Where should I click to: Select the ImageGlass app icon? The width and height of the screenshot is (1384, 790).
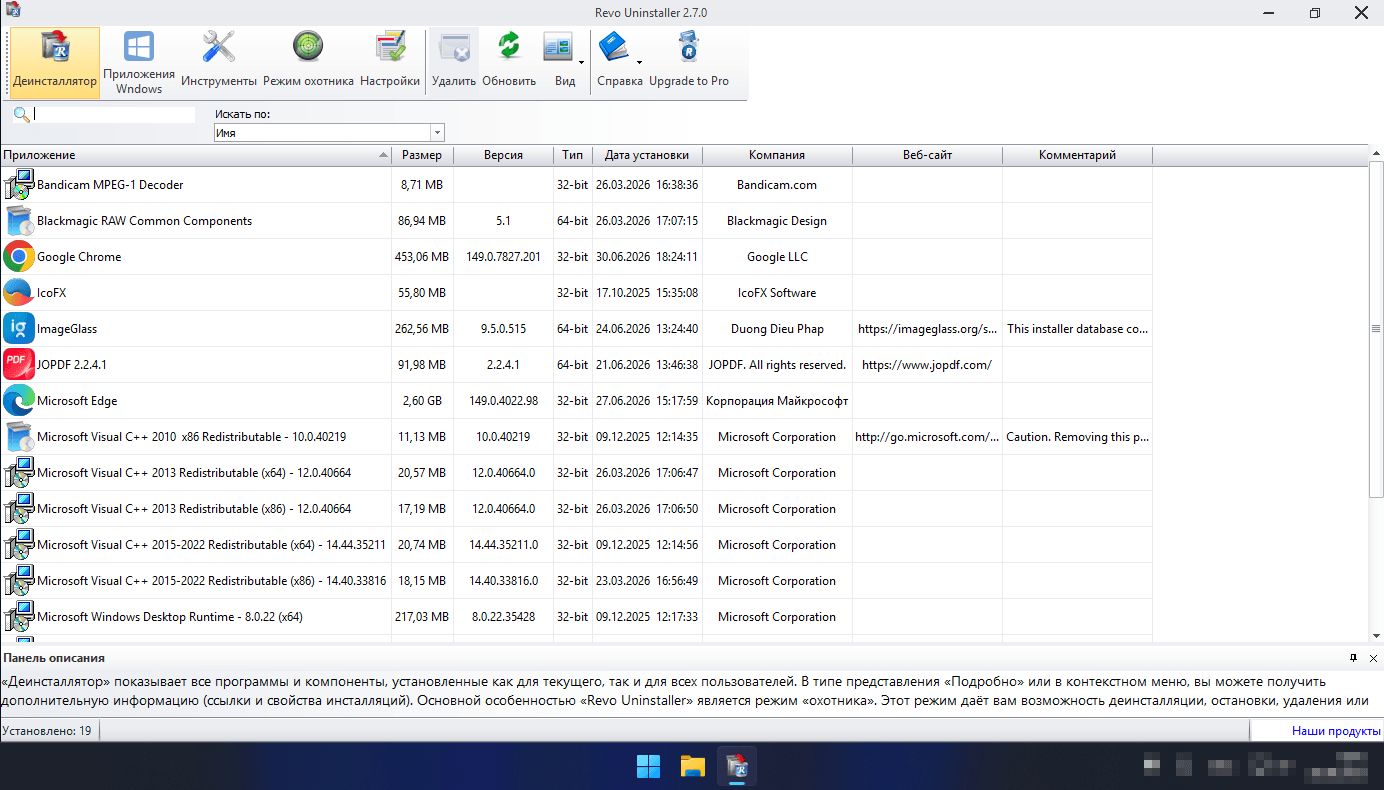point(19,329)
